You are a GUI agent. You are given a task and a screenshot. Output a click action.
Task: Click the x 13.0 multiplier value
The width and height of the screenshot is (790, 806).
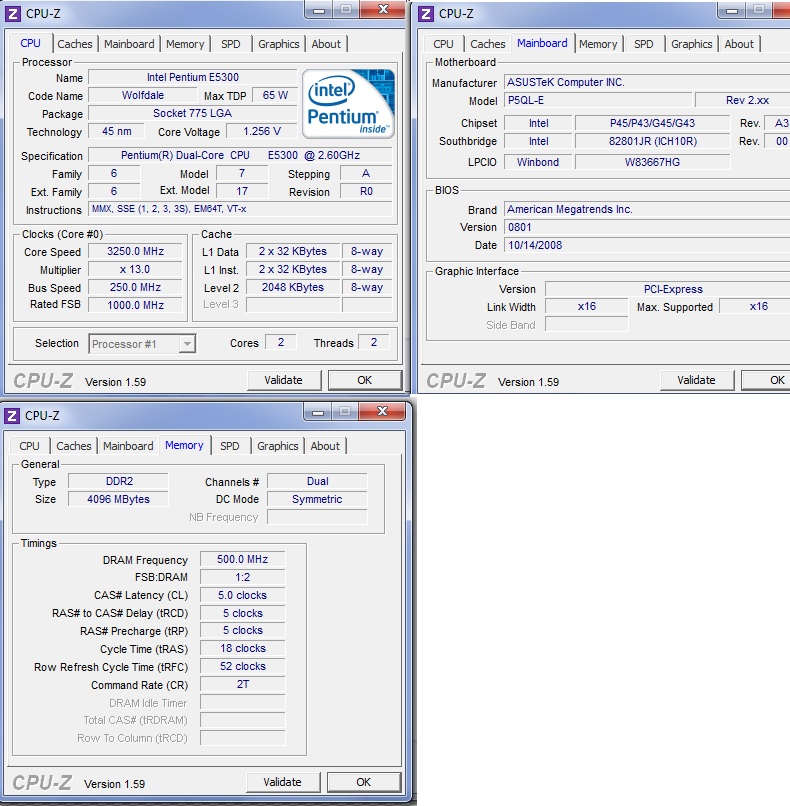(135, 269)
